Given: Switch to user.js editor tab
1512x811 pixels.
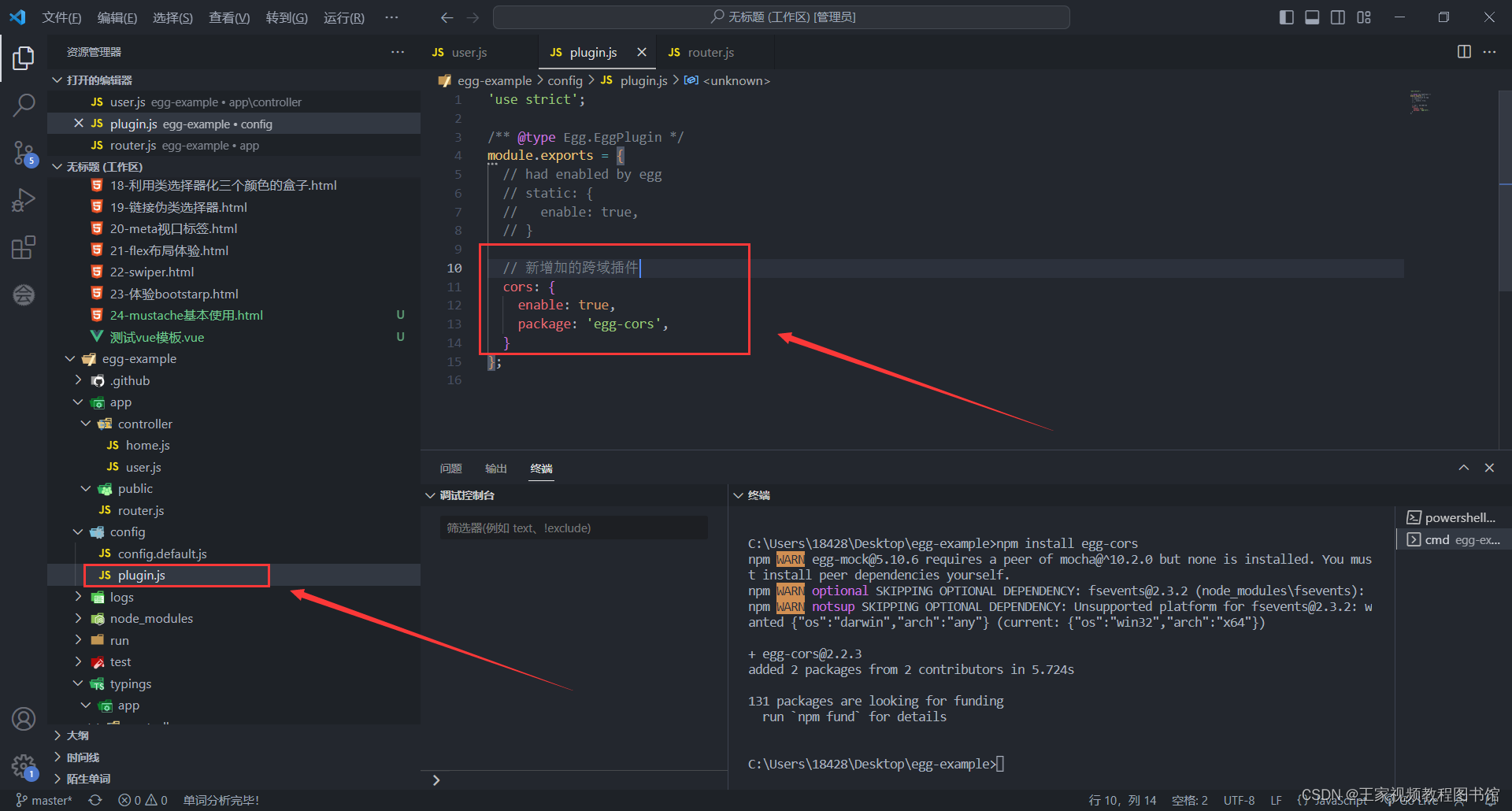Looking at the screenshot, I should coord(480,53).
